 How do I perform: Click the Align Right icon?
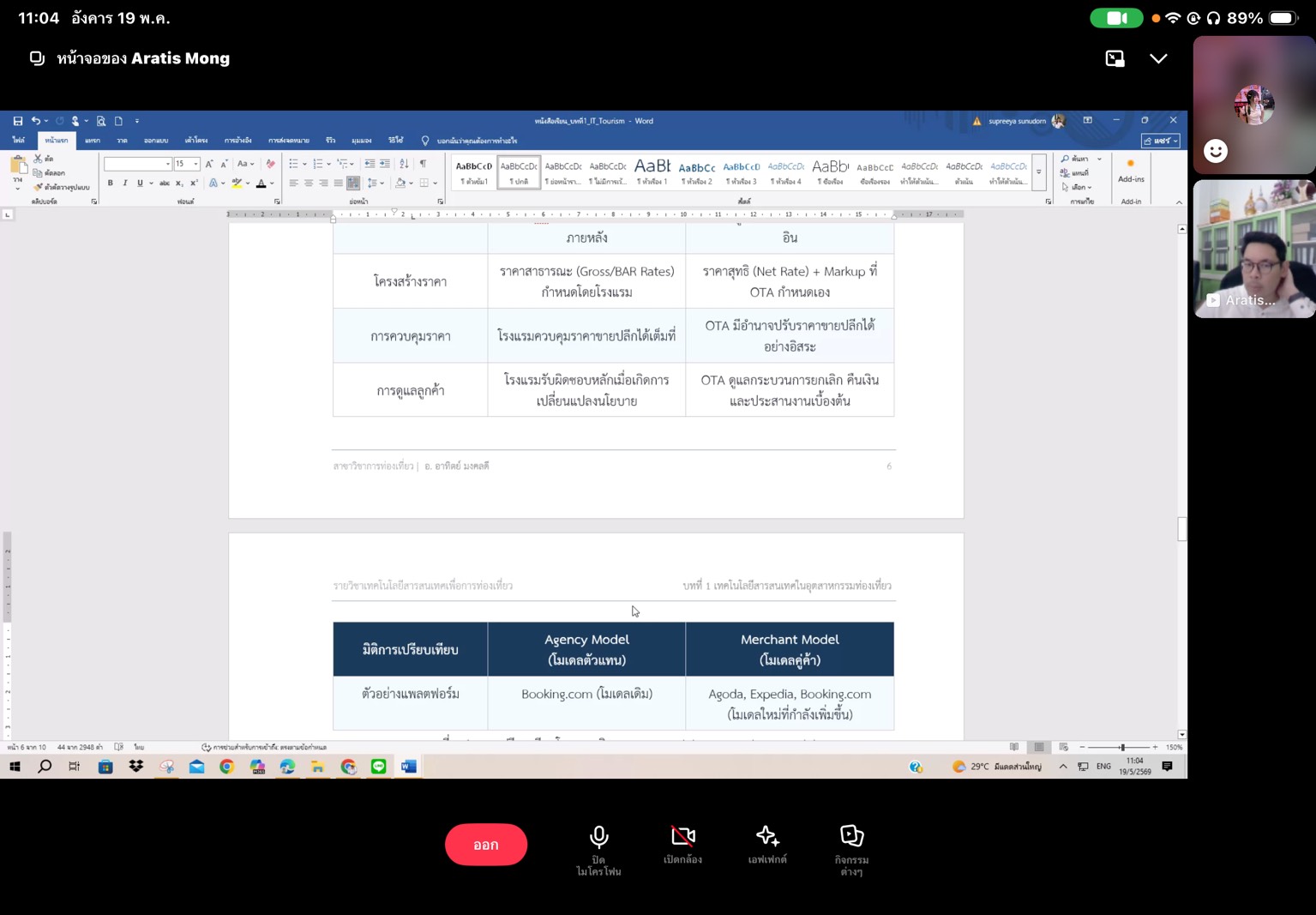[x=323, y=184]
